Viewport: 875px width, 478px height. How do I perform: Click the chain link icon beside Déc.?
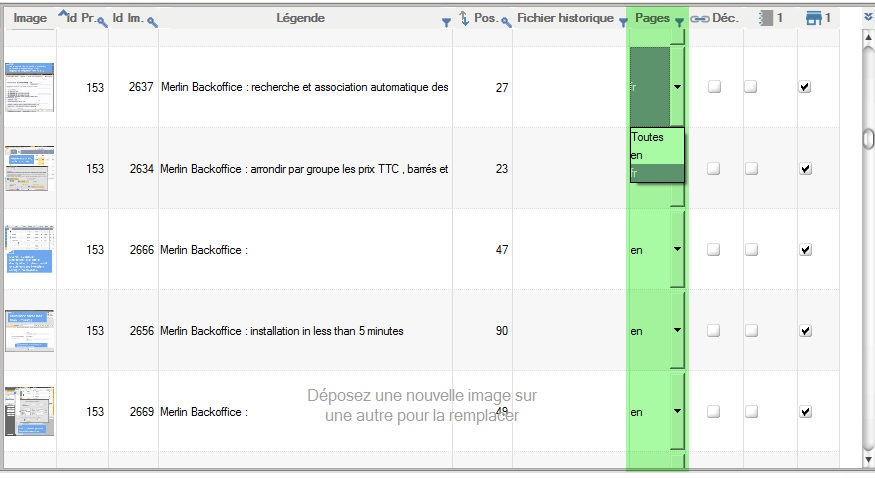700,18
